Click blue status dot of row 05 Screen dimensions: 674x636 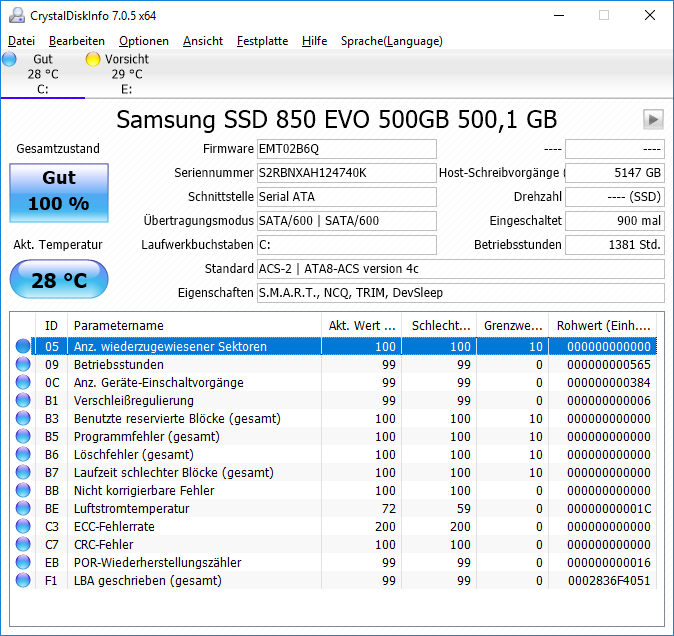tap(23, 346)
